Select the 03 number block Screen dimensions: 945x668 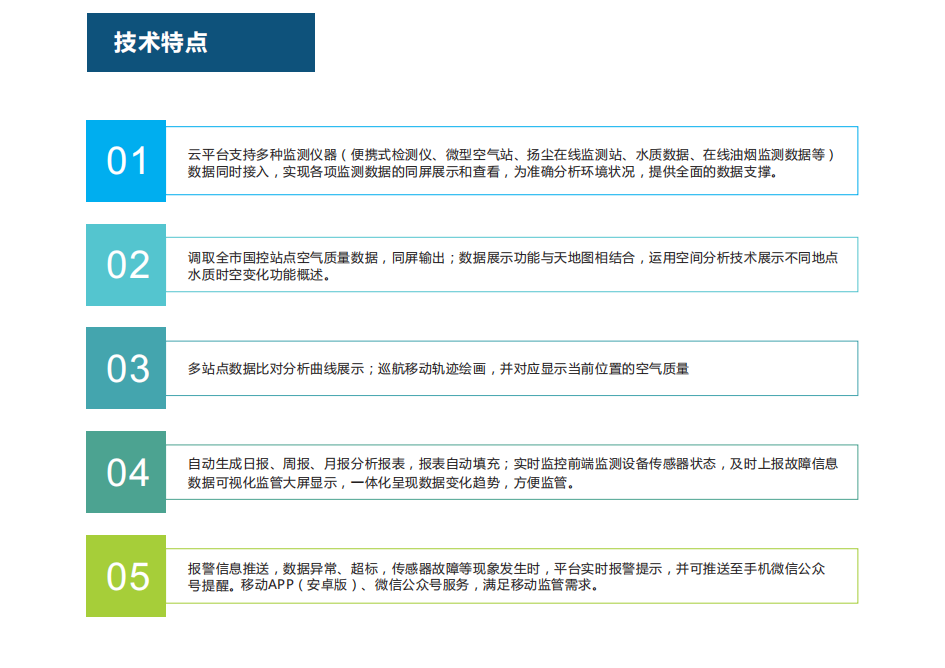(126, 368)
